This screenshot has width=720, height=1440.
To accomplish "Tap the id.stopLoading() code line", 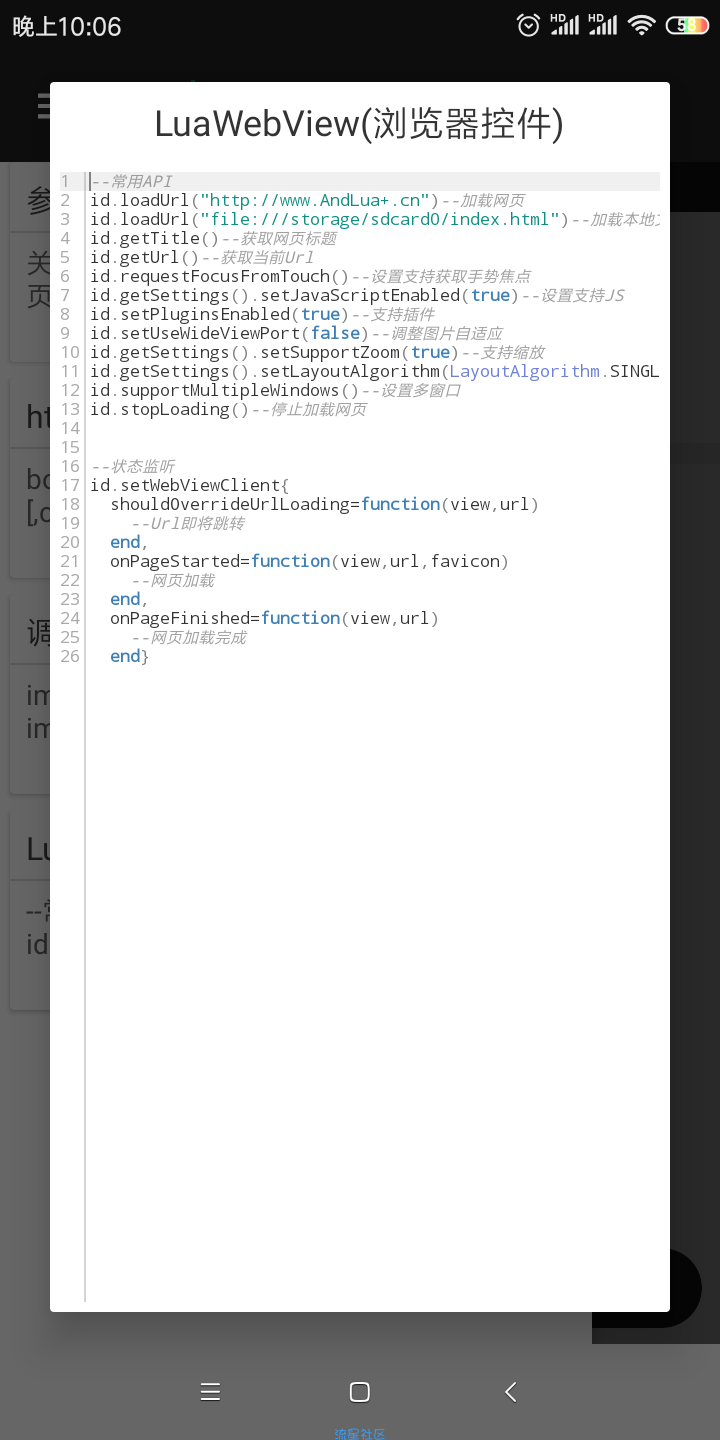I will coord(228,409).
